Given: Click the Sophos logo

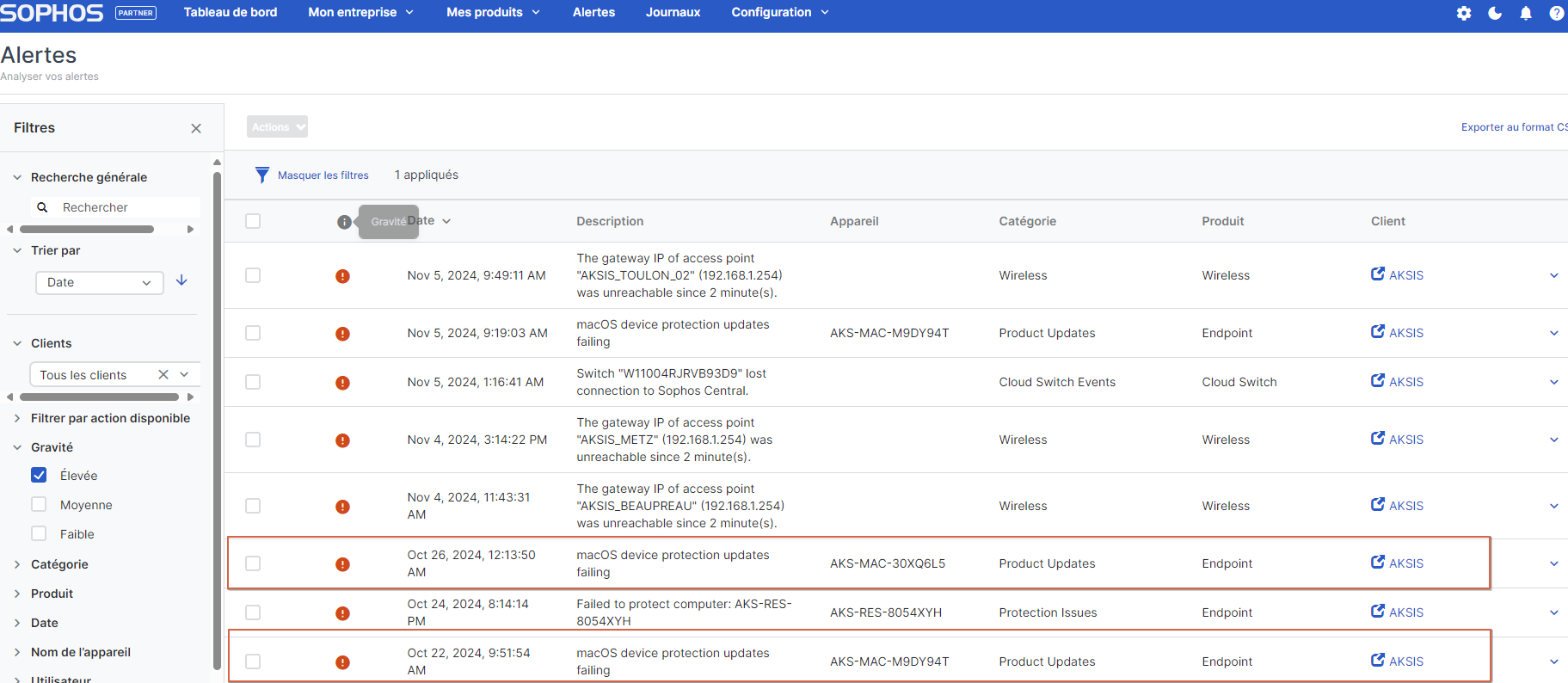Looking at the screenshot, I should pos(52,13).
